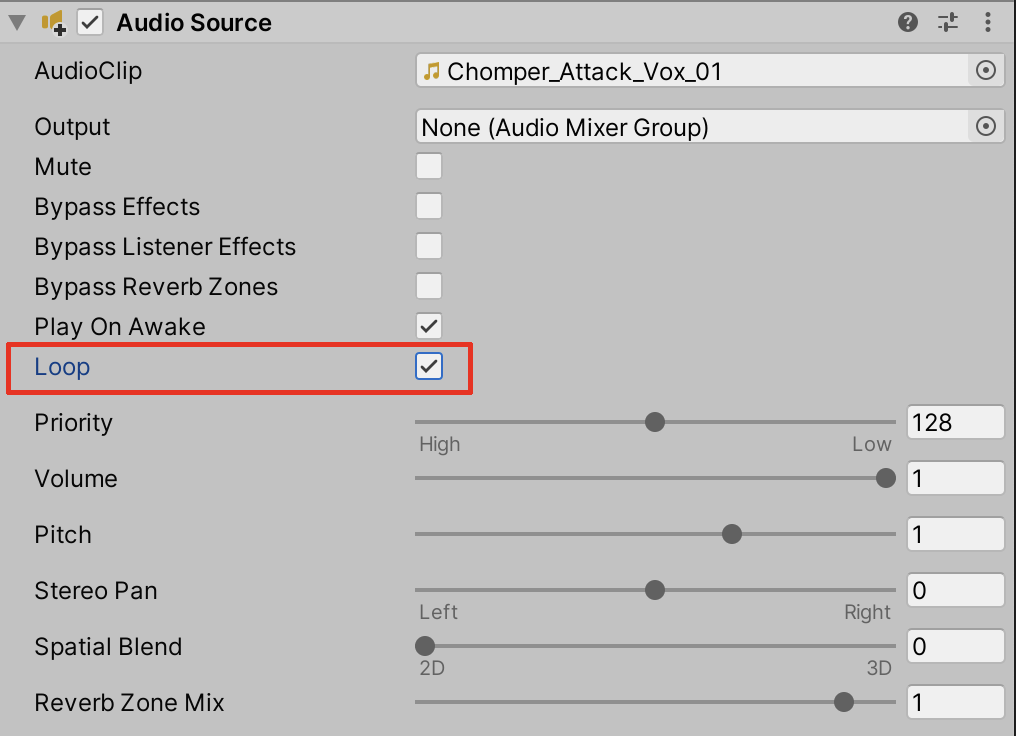Click the music note icon in AudioClip field
Viewport: 1016px width, 736px height.
pos(432,71)
